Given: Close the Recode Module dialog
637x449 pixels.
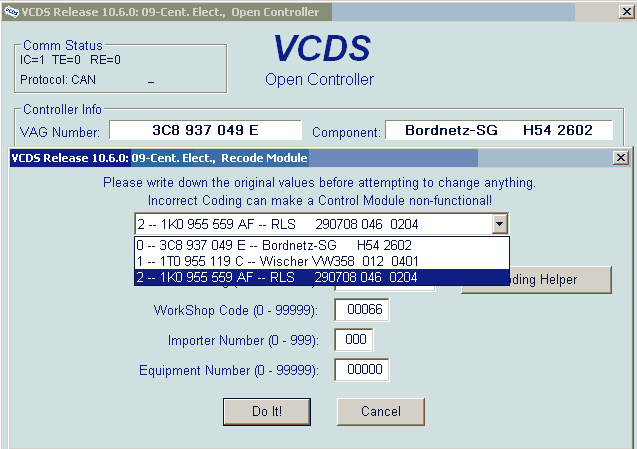Looking at the screenshot, I should 621,158.
